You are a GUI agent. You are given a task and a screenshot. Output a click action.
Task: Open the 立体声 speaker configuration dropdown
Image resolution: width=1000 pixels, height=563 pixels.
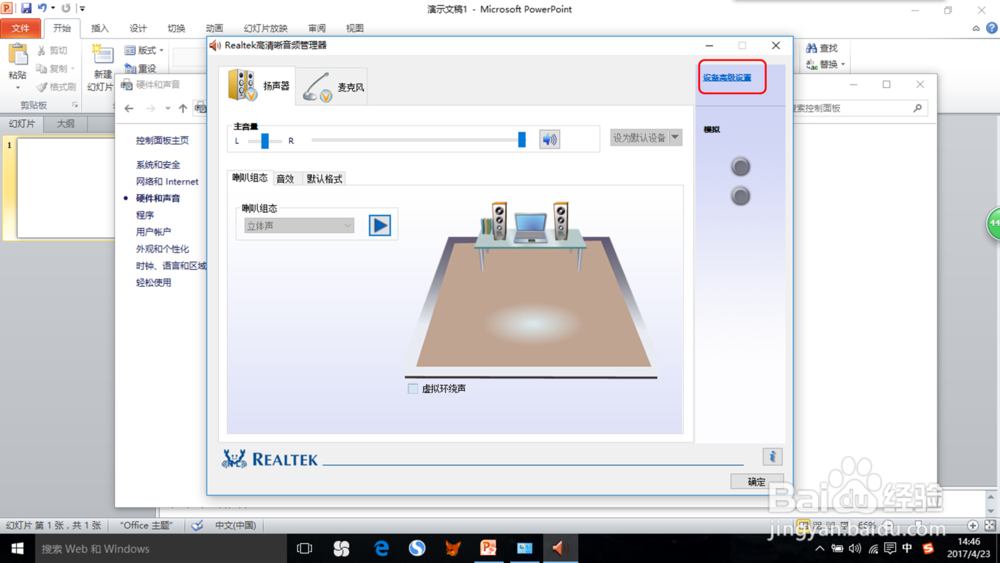(298, 226)
